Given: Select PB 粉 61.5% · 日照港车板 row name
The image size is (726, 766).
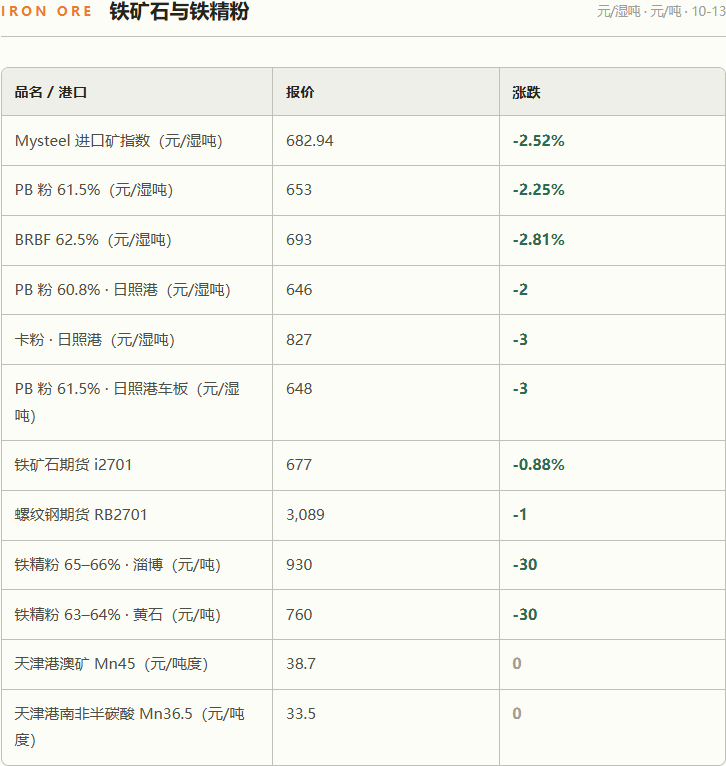Looking at the screenshot, I should [127, 402].
